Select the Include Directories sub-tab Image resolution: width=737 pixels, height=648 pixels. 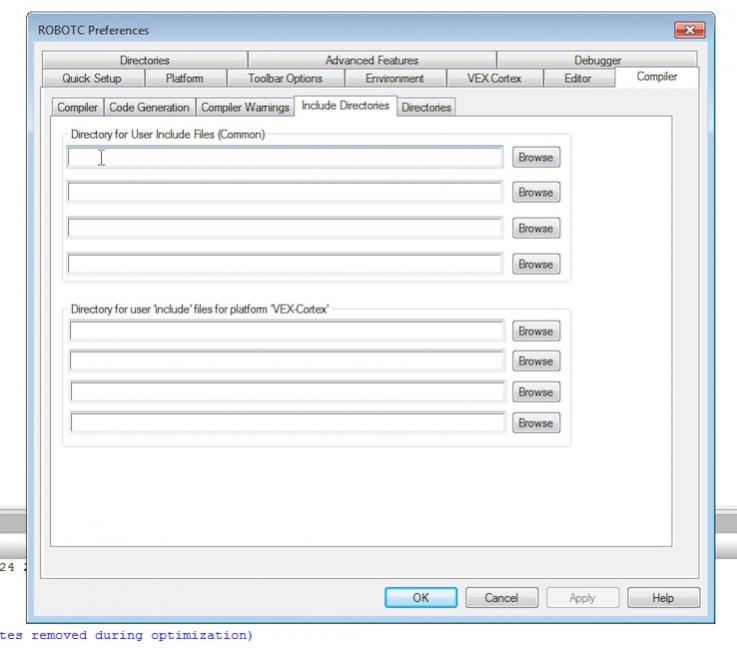(x=345, y=105)
